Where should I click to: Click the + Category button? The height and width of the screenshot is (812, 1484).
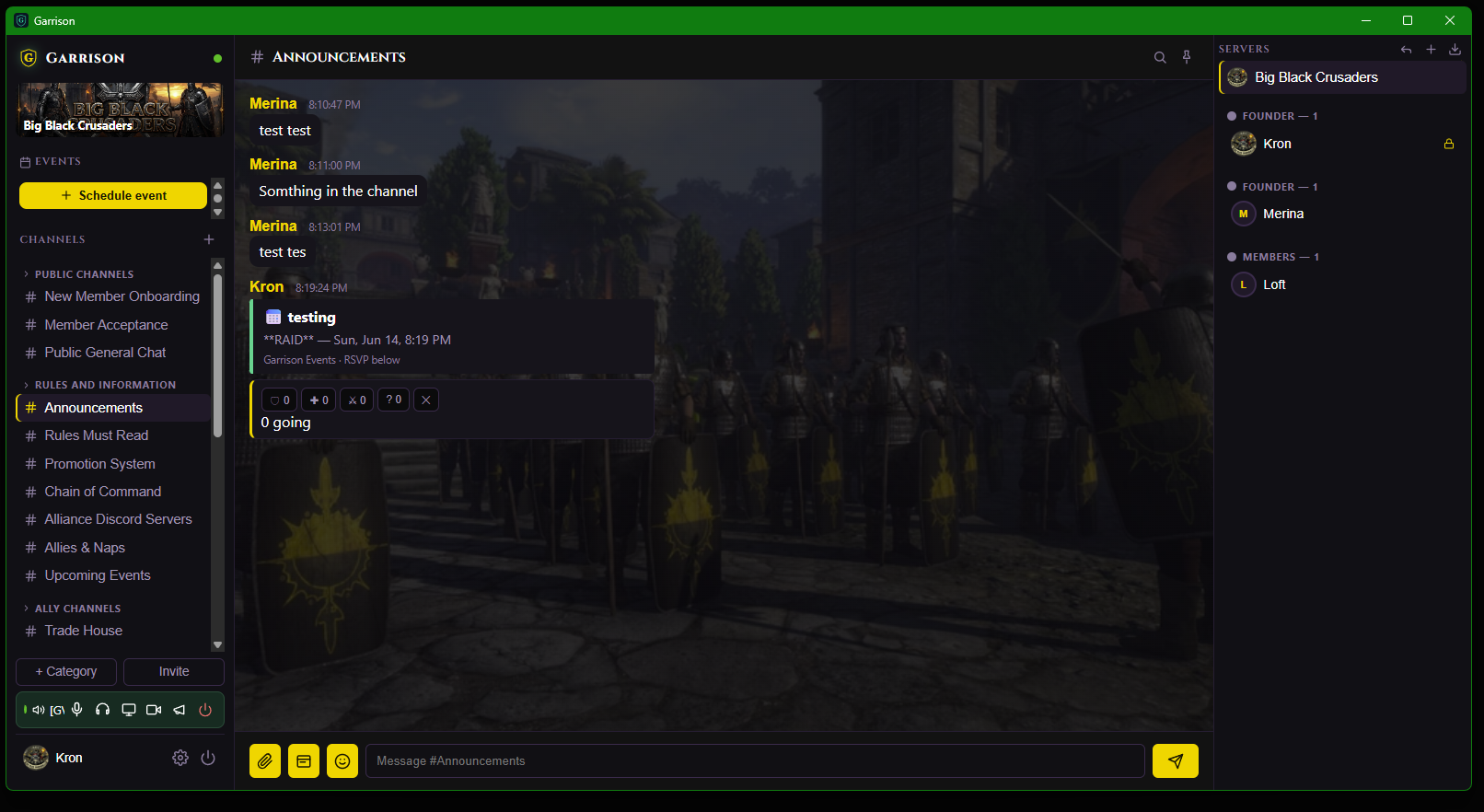pyautogui.click(x=66, y=672)
